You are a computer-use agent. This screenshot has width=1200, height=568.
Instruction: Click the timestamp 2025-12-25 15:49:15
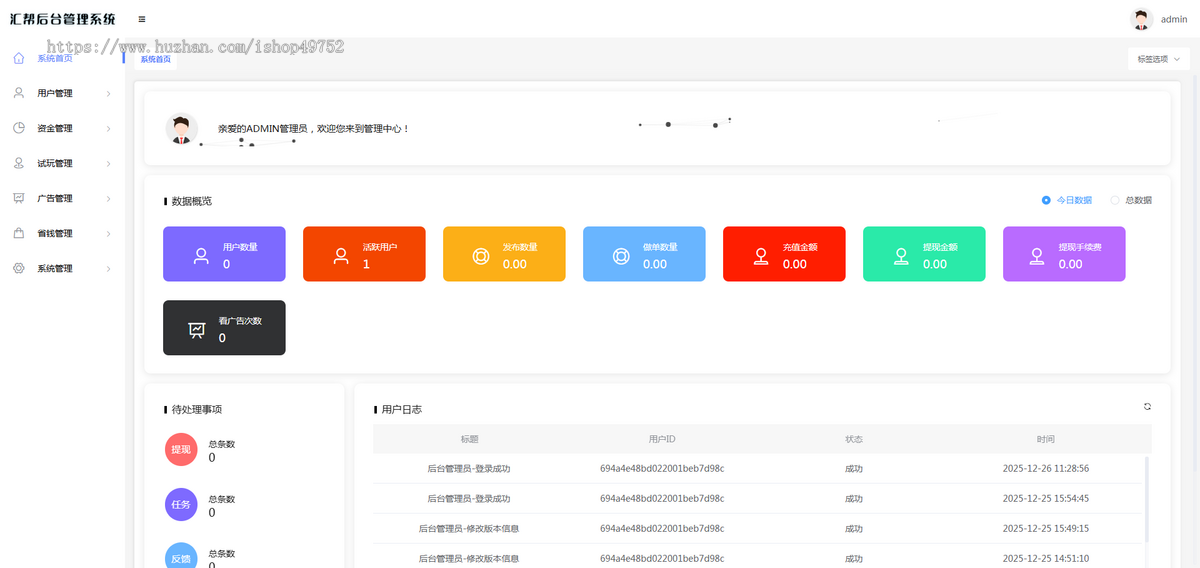1046,528
